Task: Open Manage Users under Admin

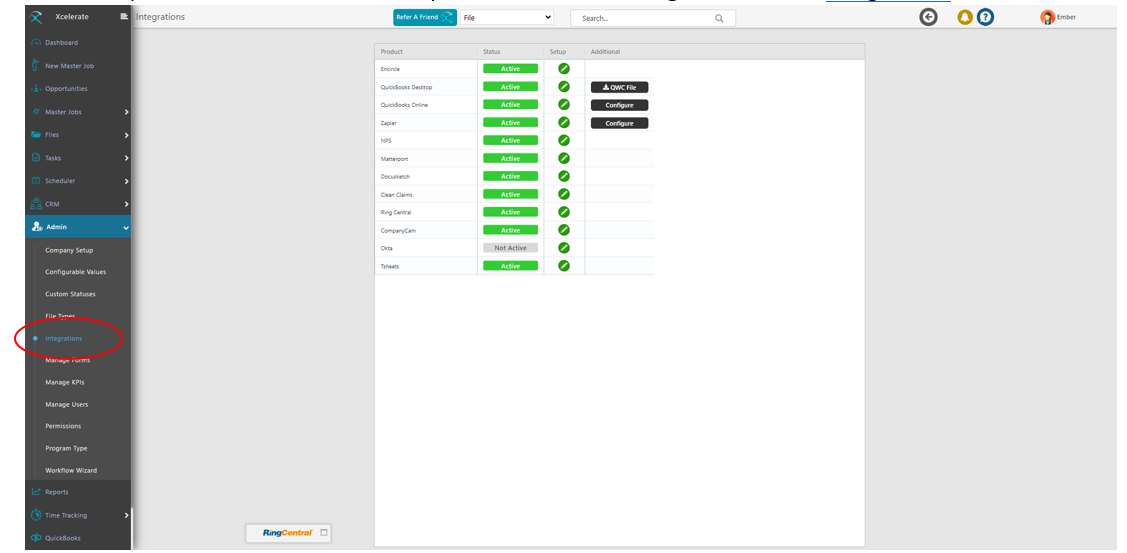Action: pos(67,404)
